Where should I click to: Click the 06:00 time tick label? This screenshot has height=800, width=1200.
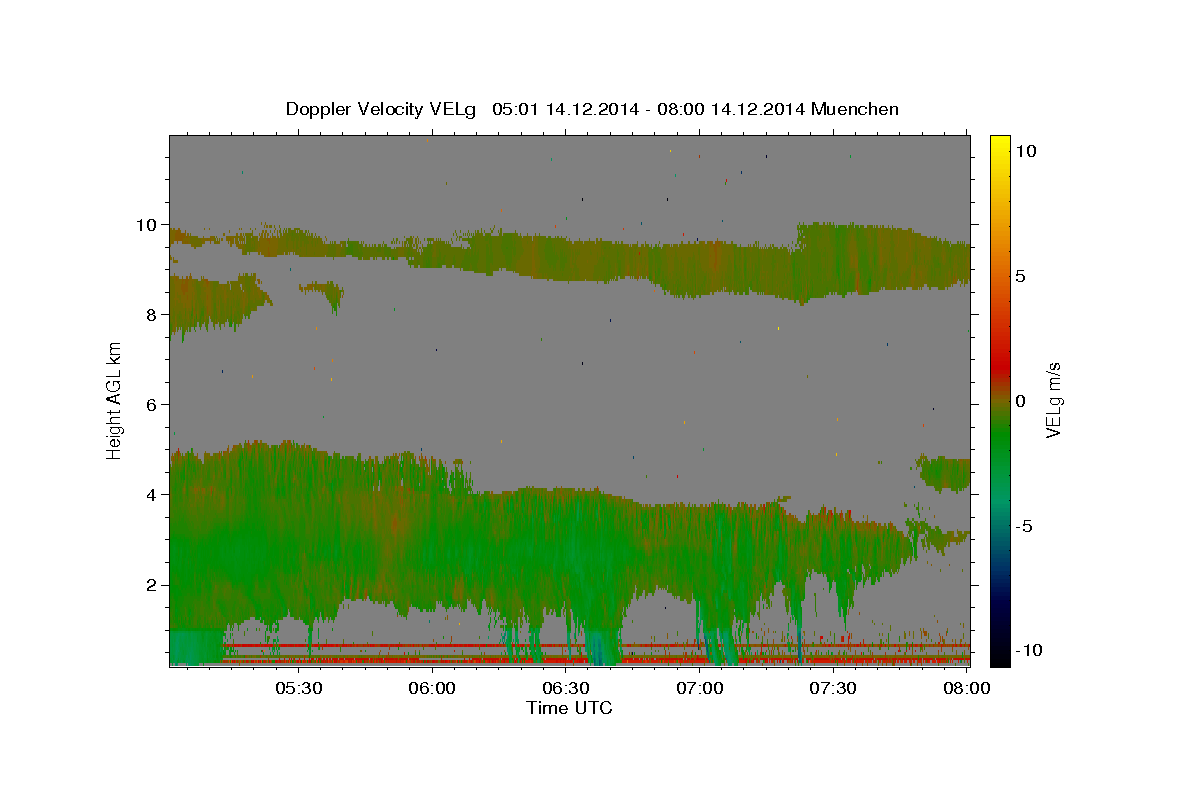point(432,689)
